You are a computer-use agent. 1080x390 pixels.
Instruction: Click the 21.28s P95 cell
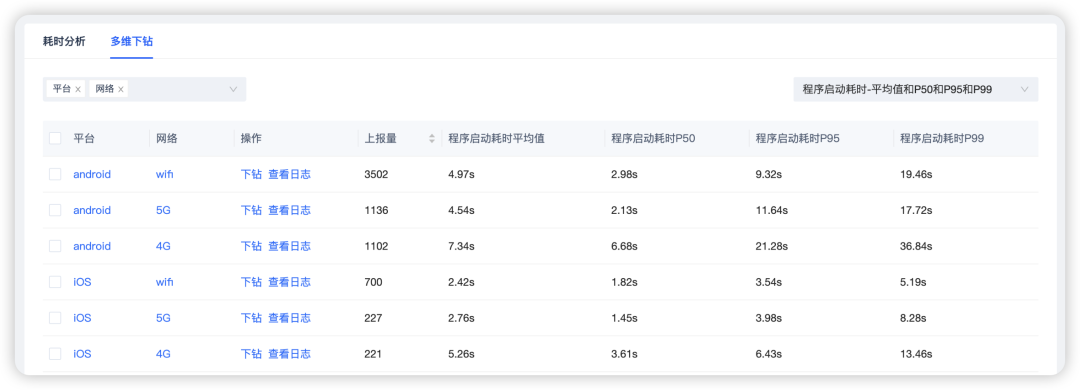click(771, 246)
